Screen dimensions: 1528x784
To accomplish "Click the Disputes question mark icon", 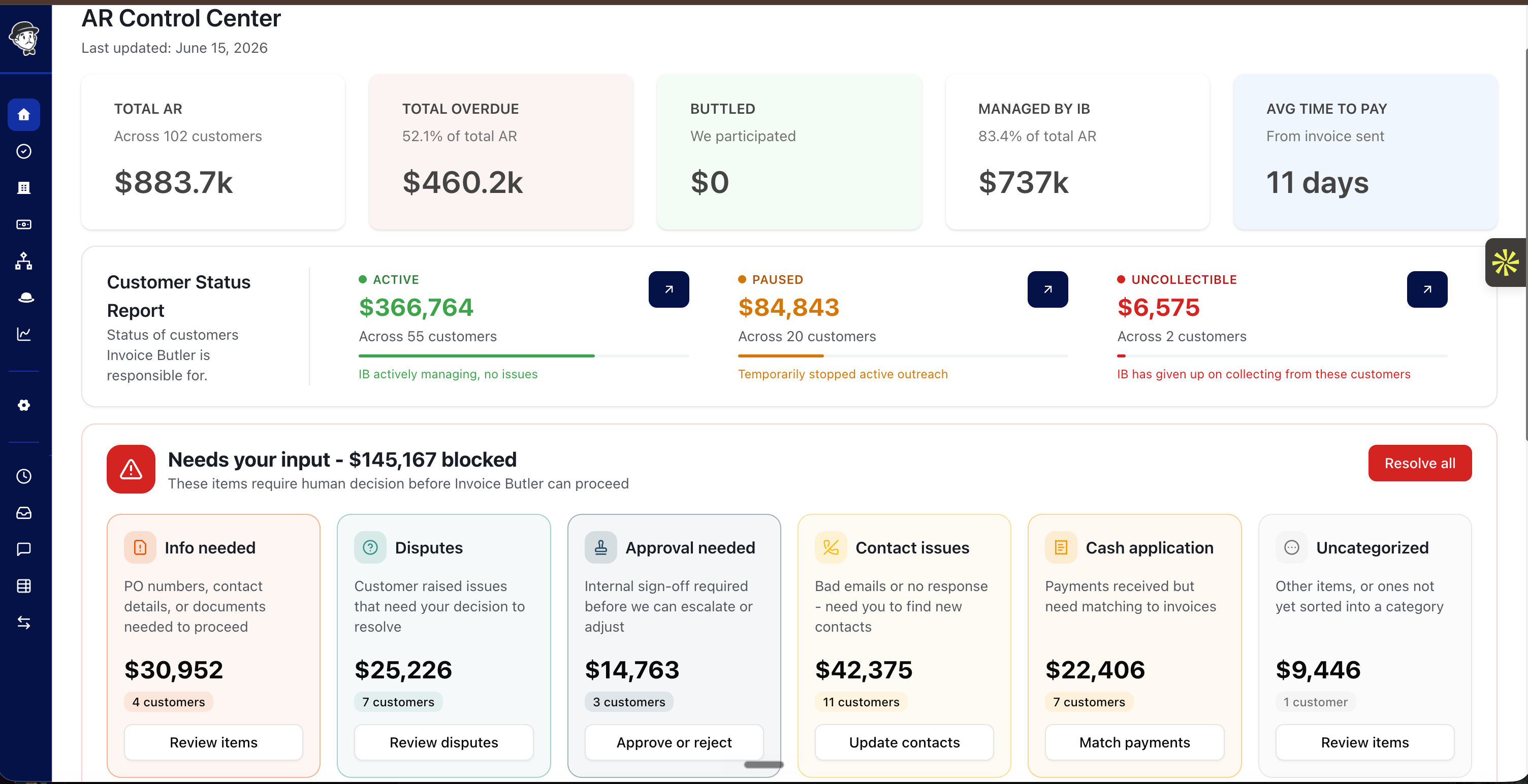I will point(370,547).
